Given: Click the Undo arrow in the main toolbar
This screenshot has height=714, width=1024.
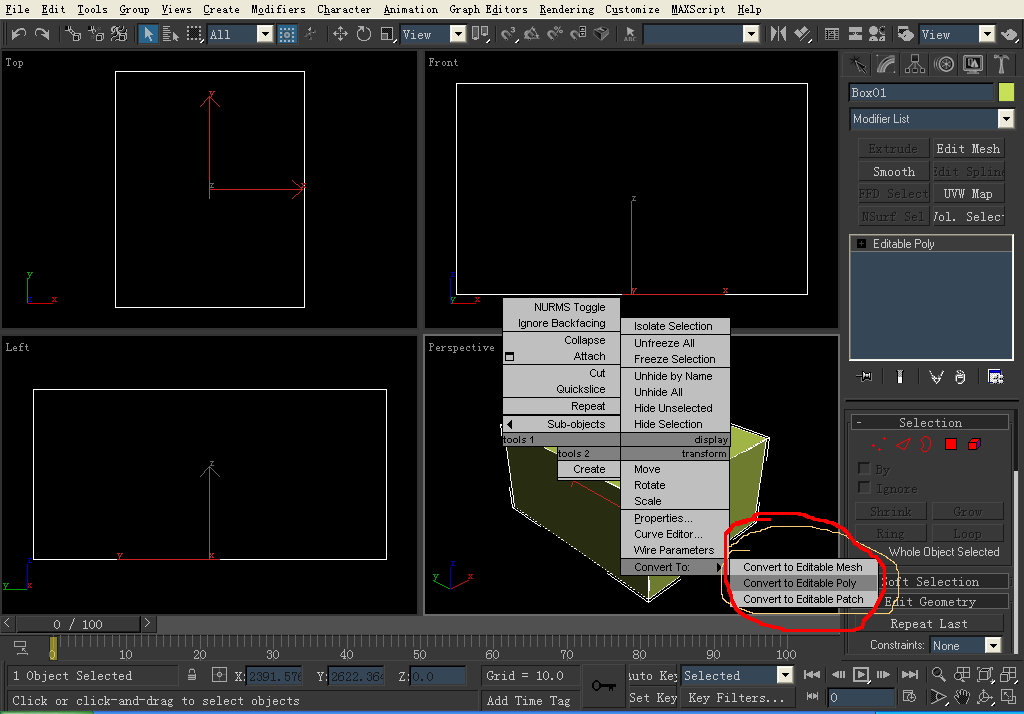Looking at the screenshot, I should [18, 34].
